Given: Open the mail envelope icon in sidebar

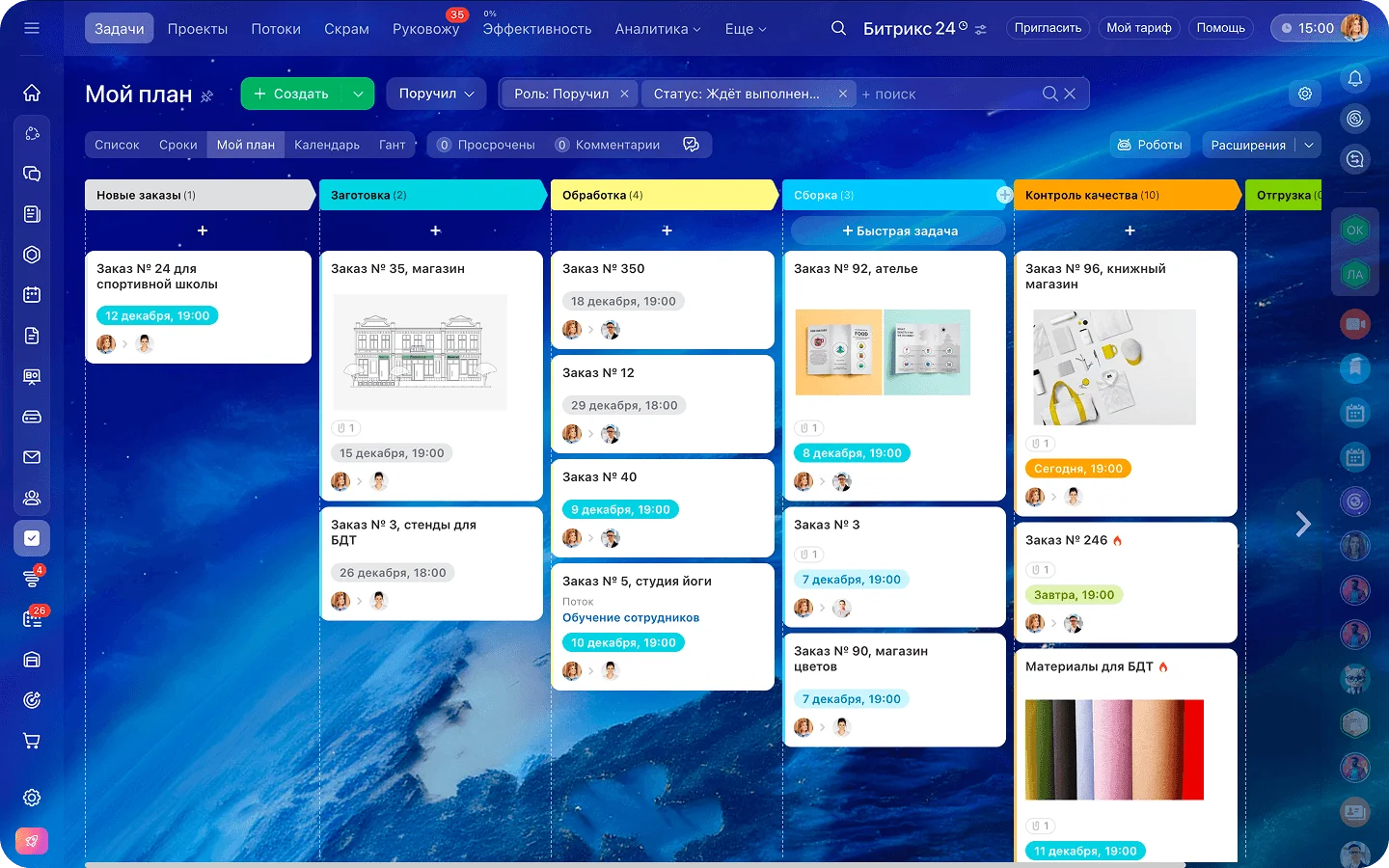Looking at the screenshot, I should (32, 457).
